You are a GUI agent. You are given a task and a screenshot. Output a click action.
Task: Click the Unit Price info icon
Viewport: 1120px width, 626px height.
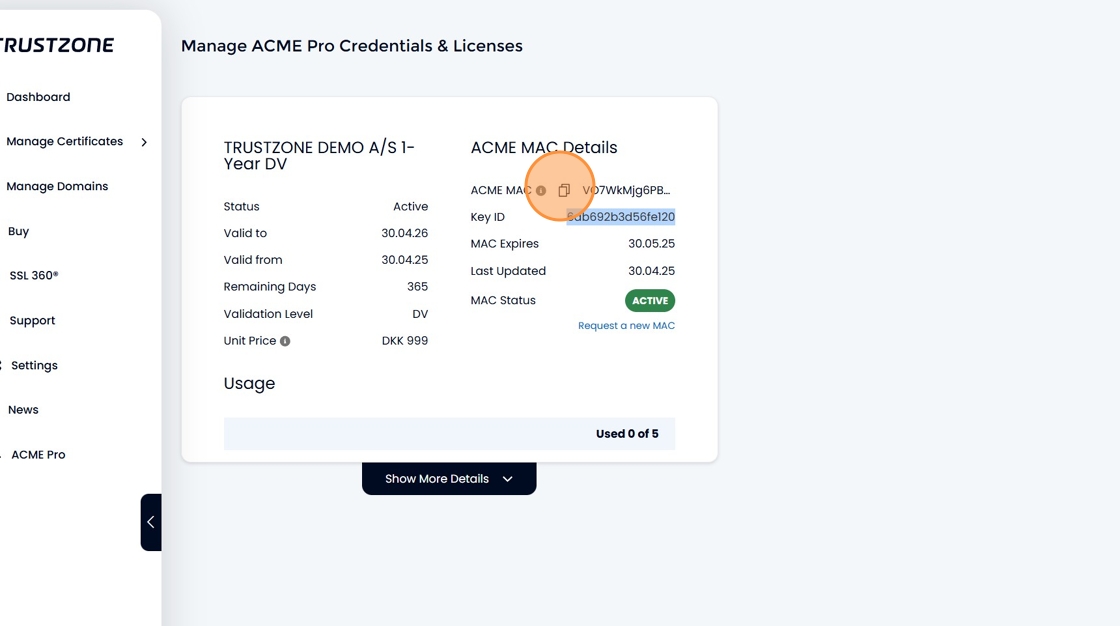pyautogui.click(x=285, y=341)
